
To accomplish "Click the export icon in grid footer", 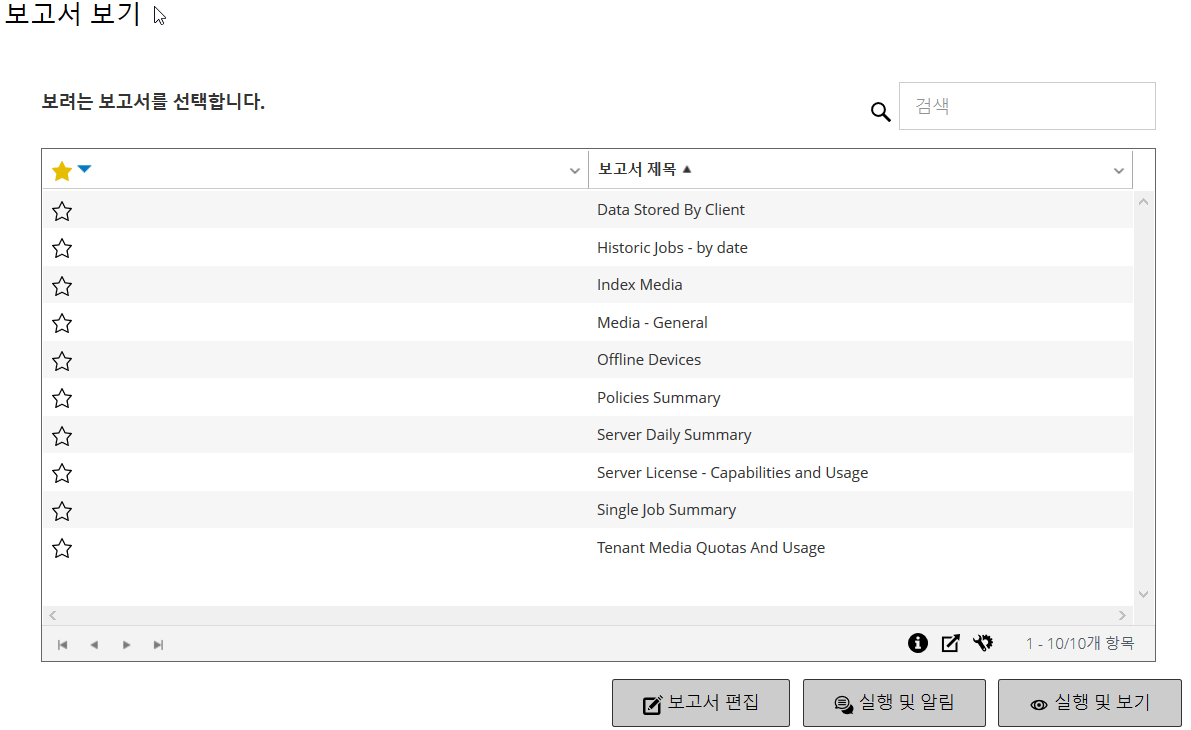I will click(x=951, y=643).
